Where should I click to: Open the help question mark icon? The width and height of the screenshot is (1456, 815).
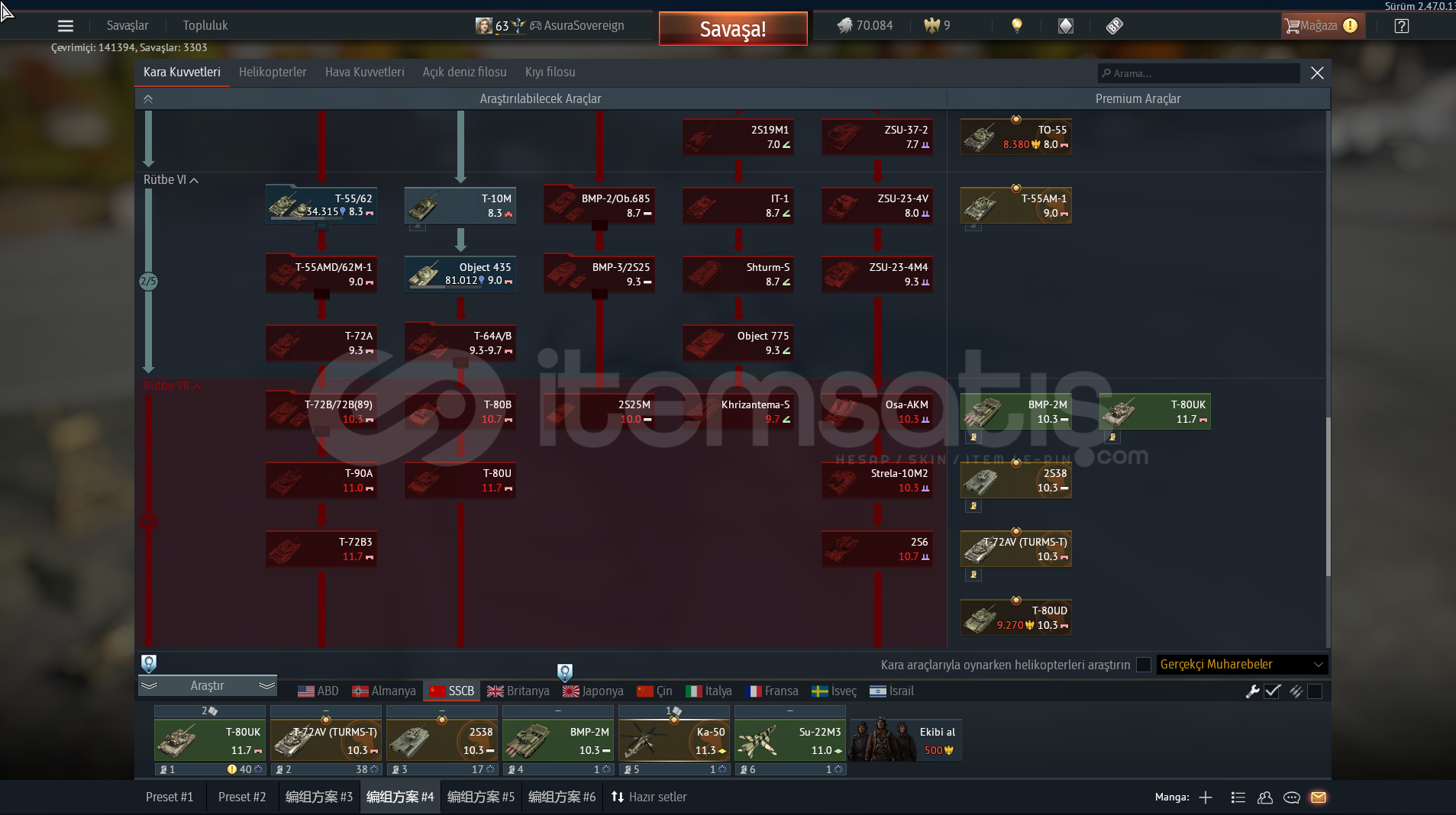point(1401,26)
